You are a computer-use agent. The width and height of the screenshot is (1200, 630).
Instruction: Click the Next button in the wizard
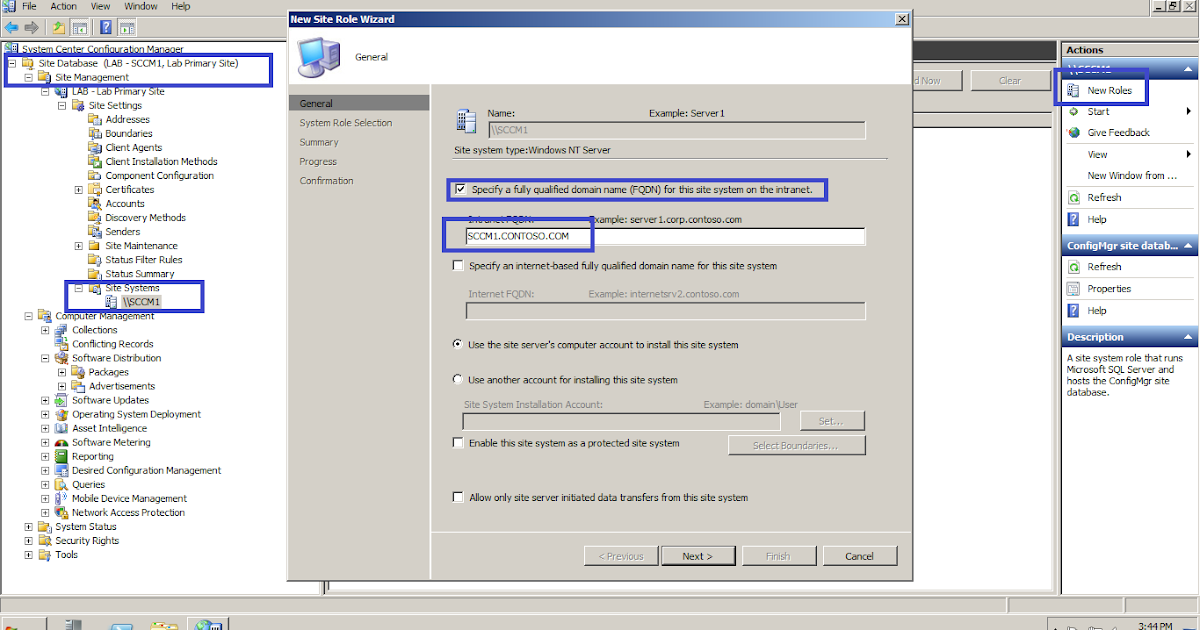pos(698,555)
